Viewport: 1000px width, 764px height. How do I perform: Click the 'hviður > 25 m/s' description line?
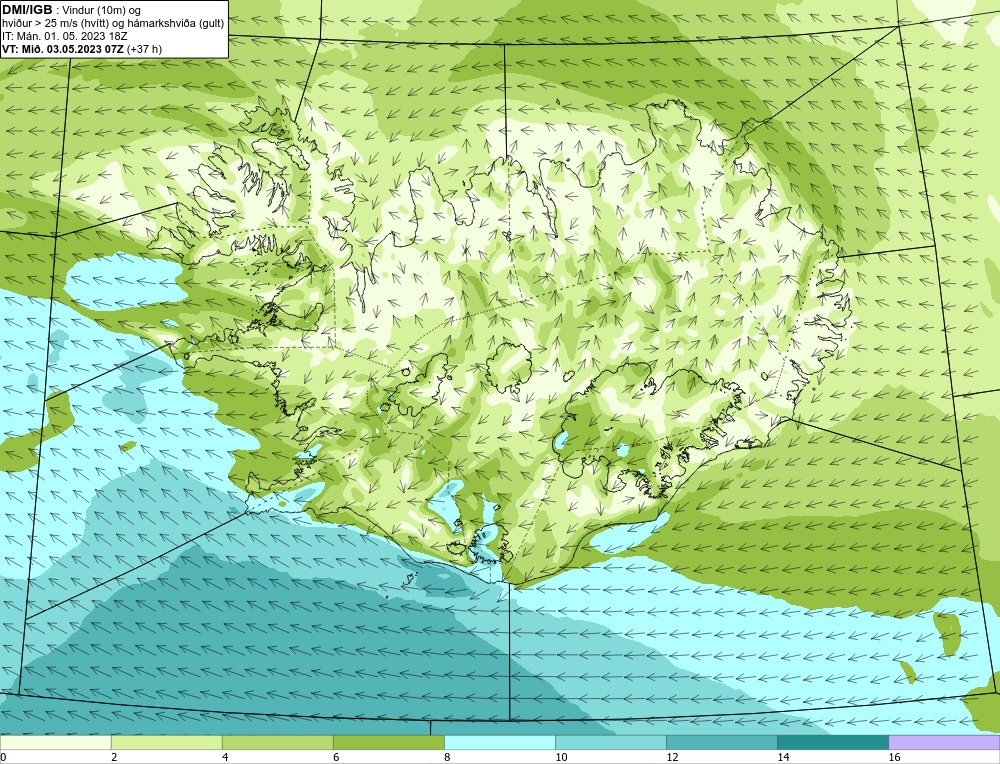(x=113, y=24)
